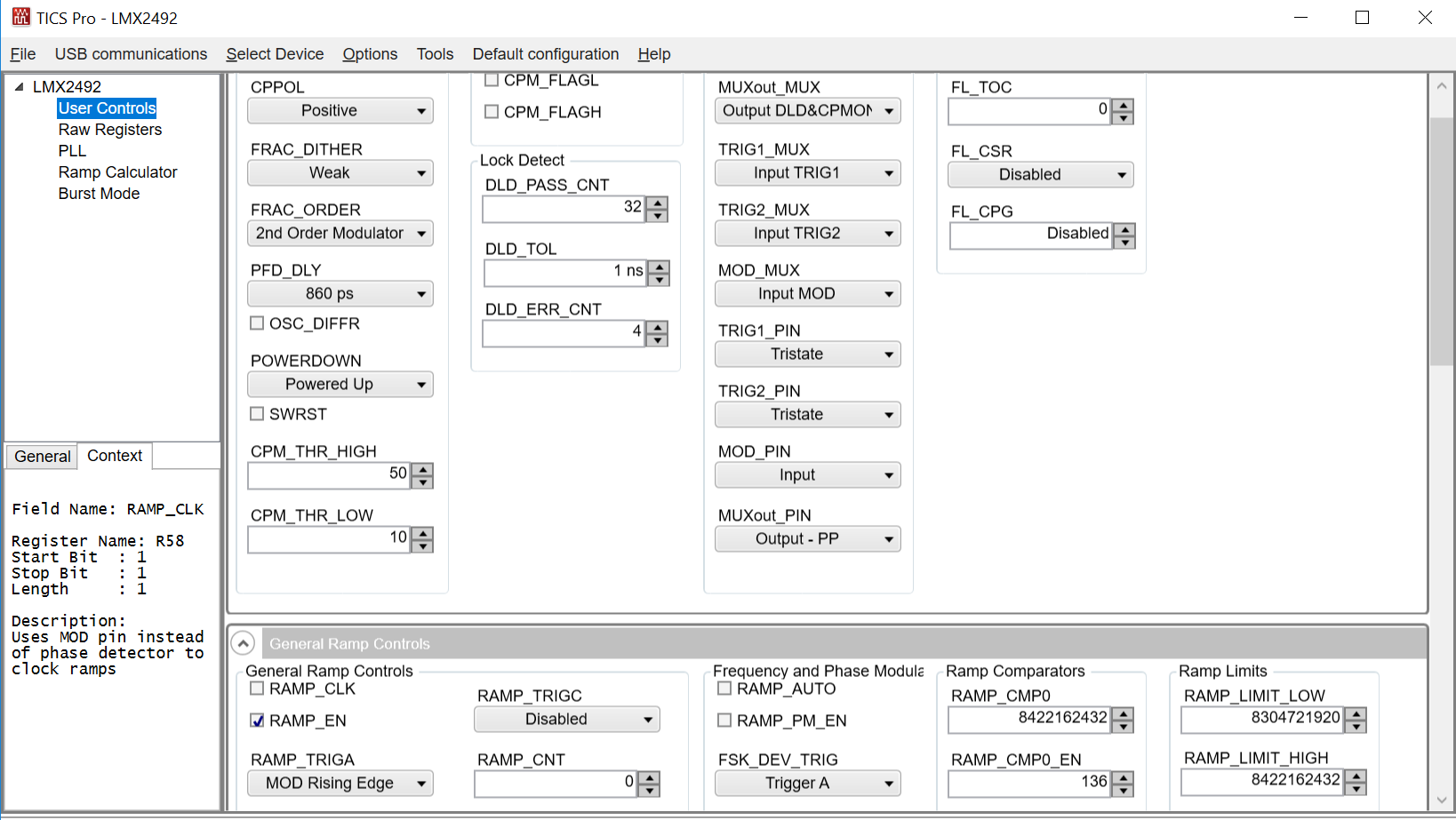The image size is (1456, 820).
Task: Open the FRAC_ORDER dropdown
Action: (x=340, y=234)
